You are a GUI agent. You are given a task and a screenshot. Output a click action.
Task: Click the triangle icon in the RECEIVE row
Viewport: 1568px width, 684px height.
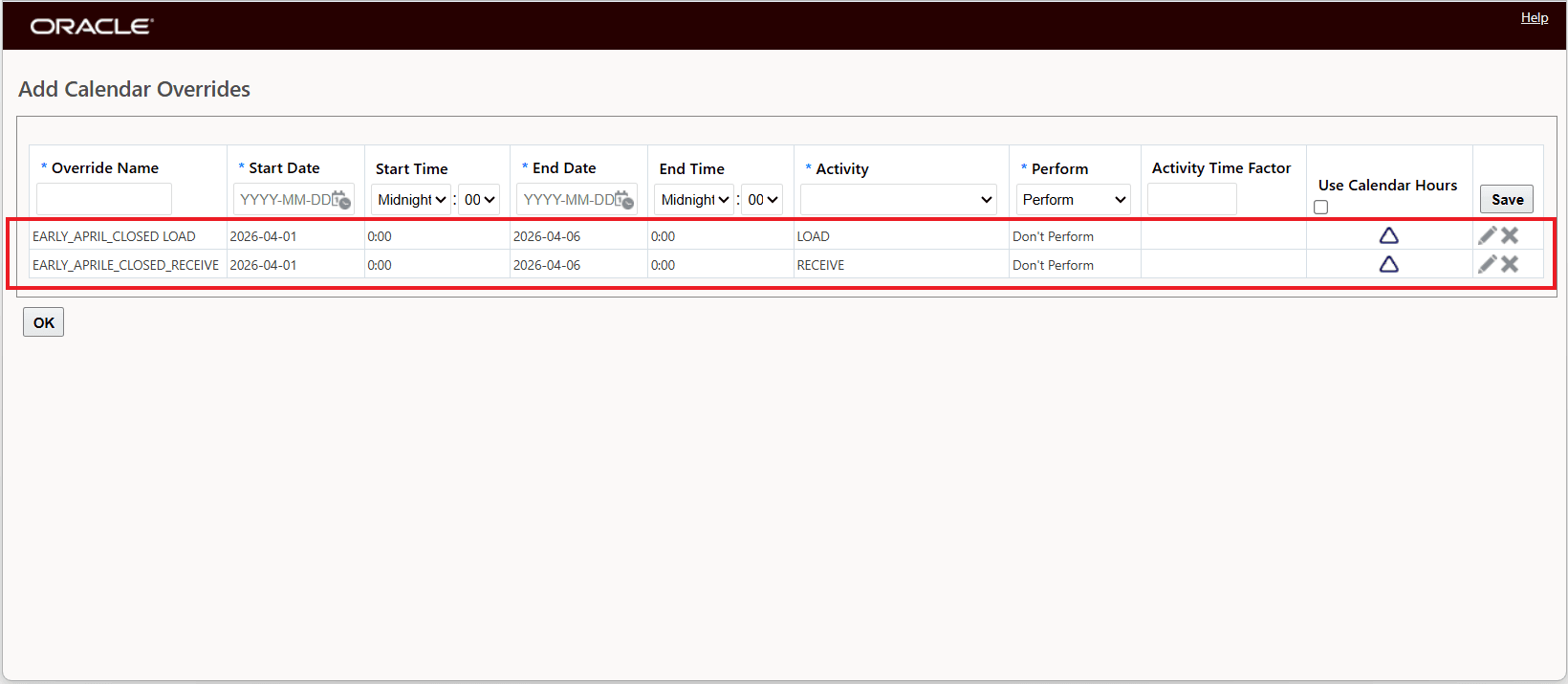coord(1389,264)
